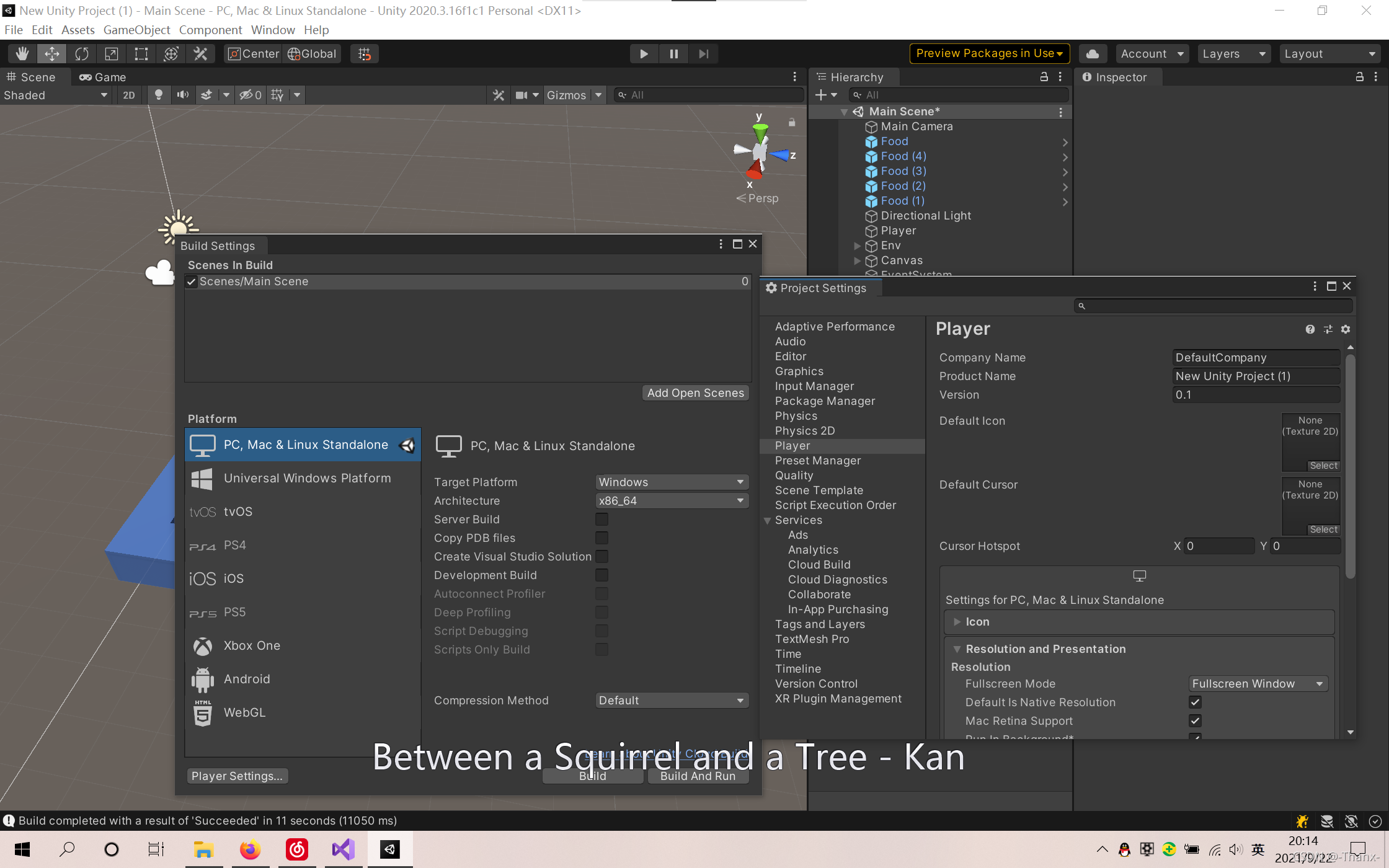This screenshot has height=868, width=1389.
Task: Click Player Settings... button
Action: [x=237, y=776]
